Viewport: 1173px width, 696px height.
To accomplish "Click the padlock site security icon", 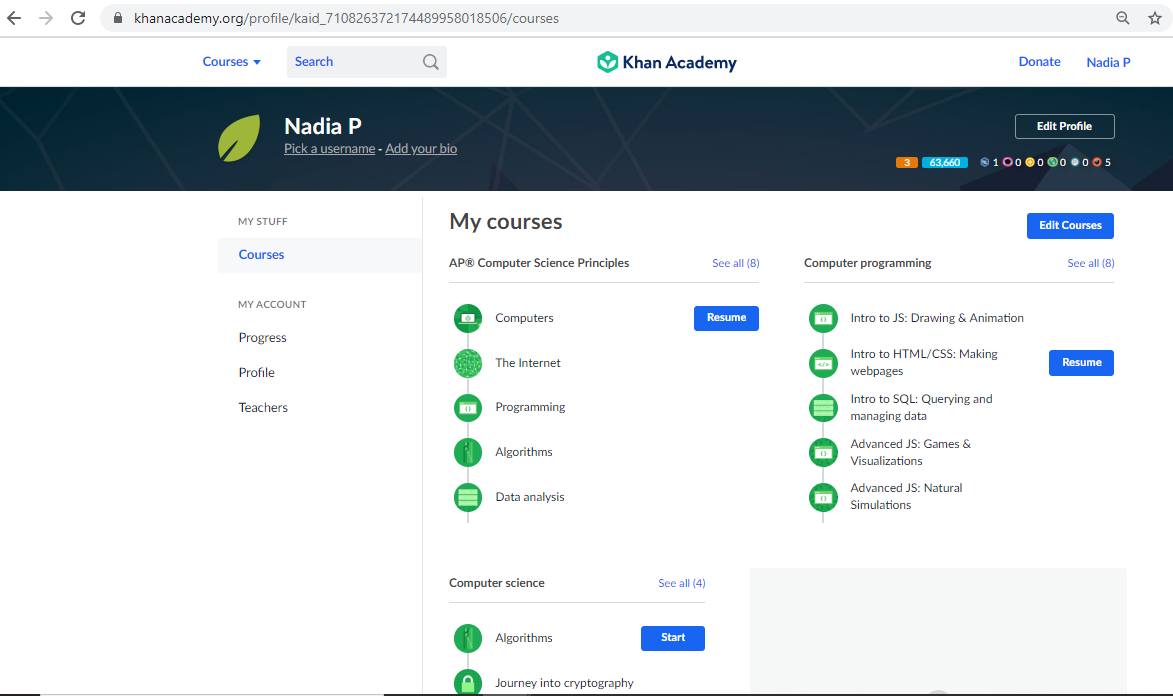I will click(117, 18).
